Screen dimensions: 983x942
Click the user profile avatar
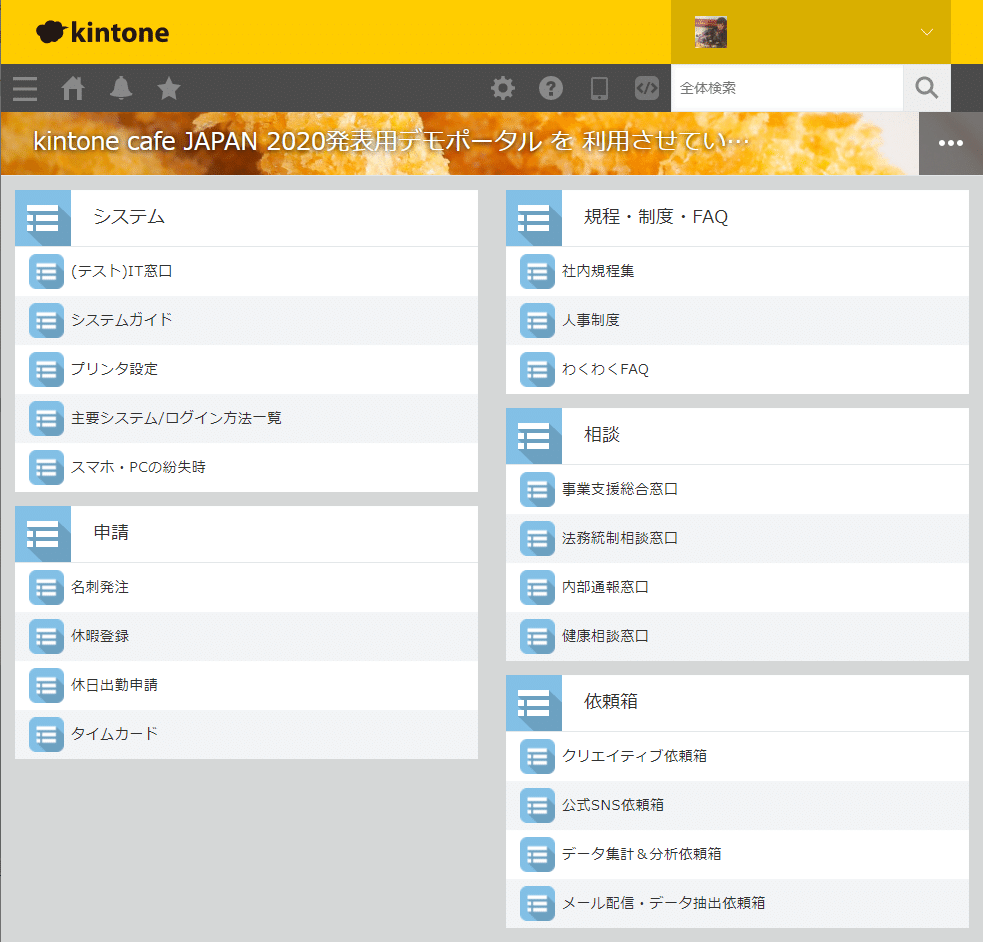coord(711,33)
